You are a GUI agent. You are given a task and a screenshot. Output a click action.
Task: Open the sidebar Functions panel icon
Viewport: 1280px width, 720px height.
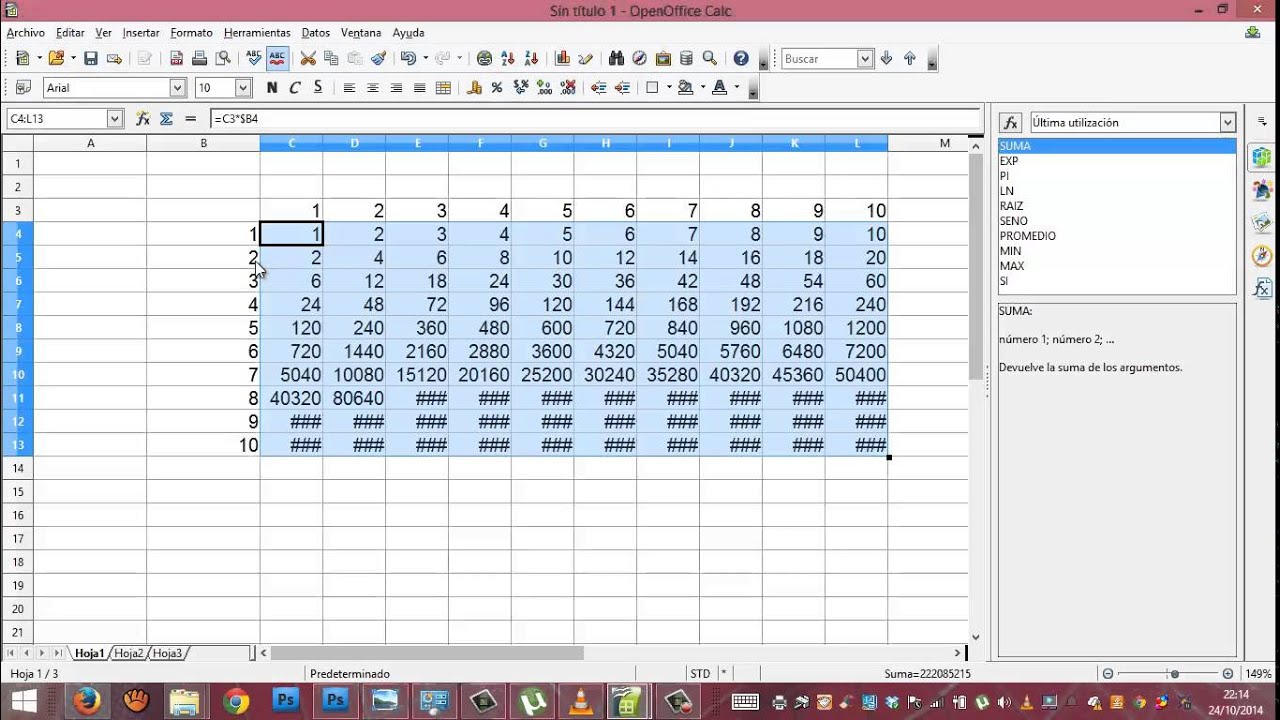point(1263,288)
